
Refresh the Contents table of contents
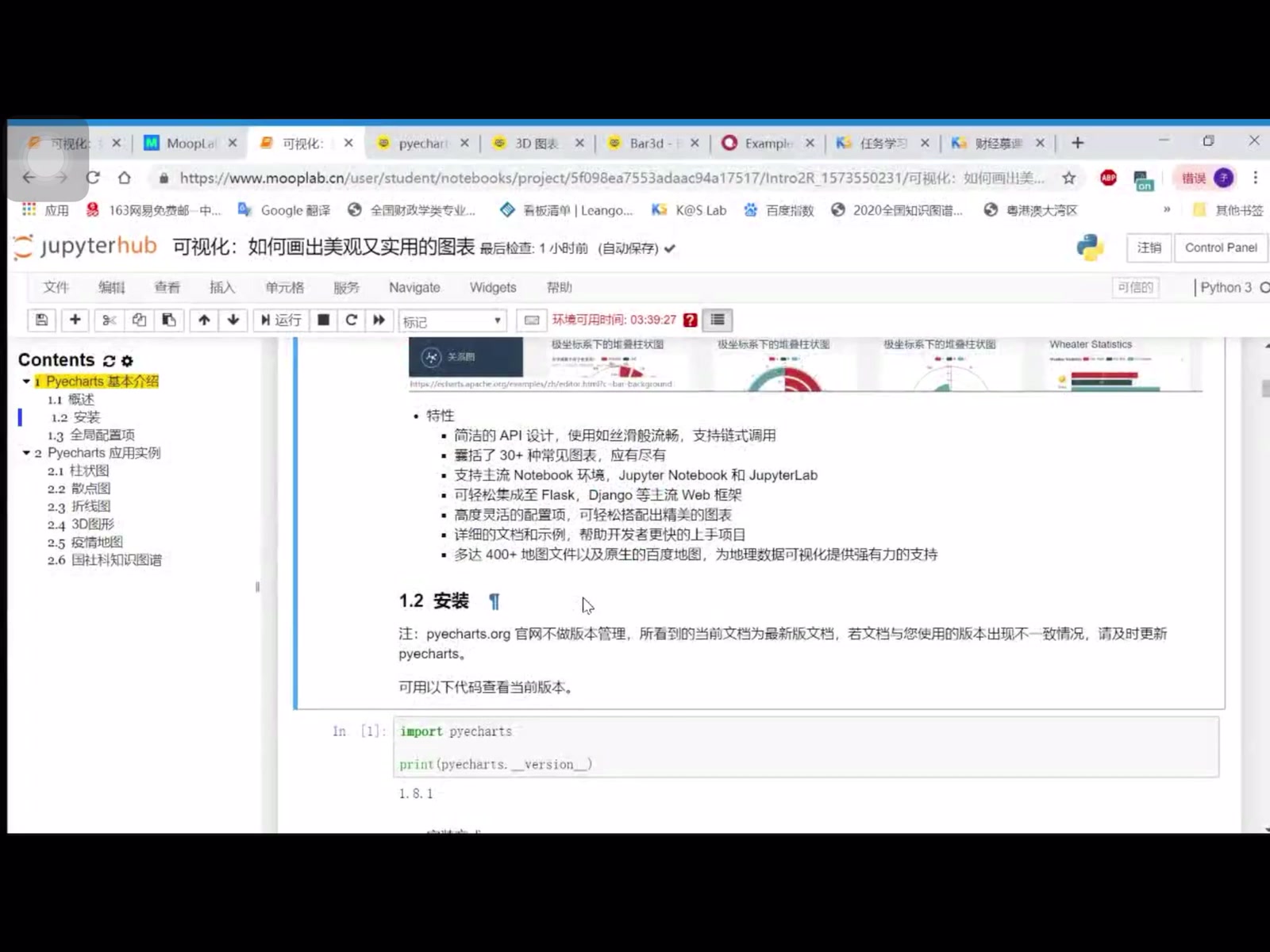click(111, 359)
